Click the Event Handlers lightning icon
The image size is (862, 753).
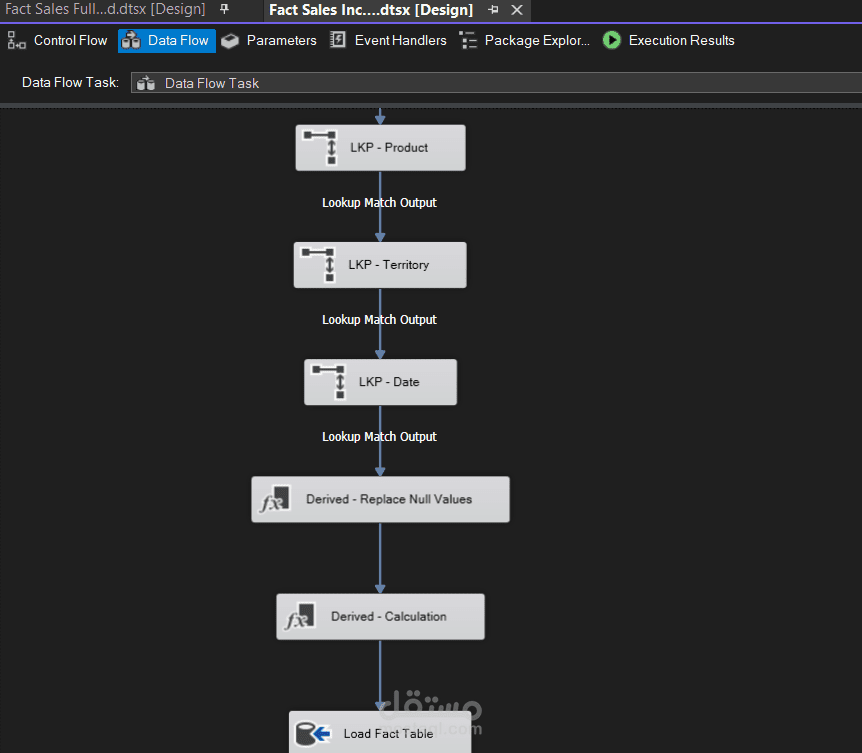coord(338,40)
